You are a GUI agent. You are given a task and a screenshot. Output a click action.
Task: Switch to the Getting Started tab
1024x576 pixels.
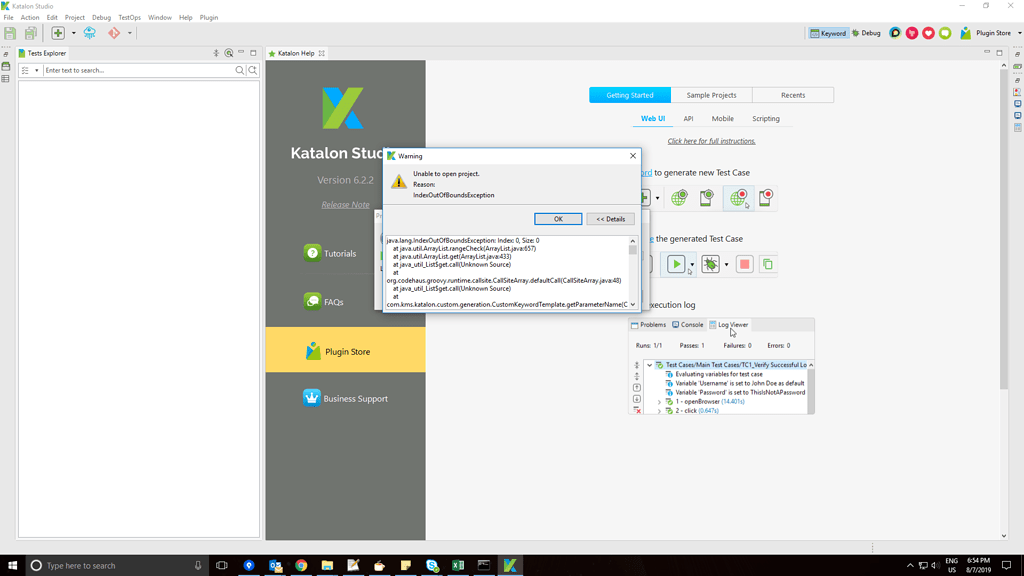click(630, 95)
